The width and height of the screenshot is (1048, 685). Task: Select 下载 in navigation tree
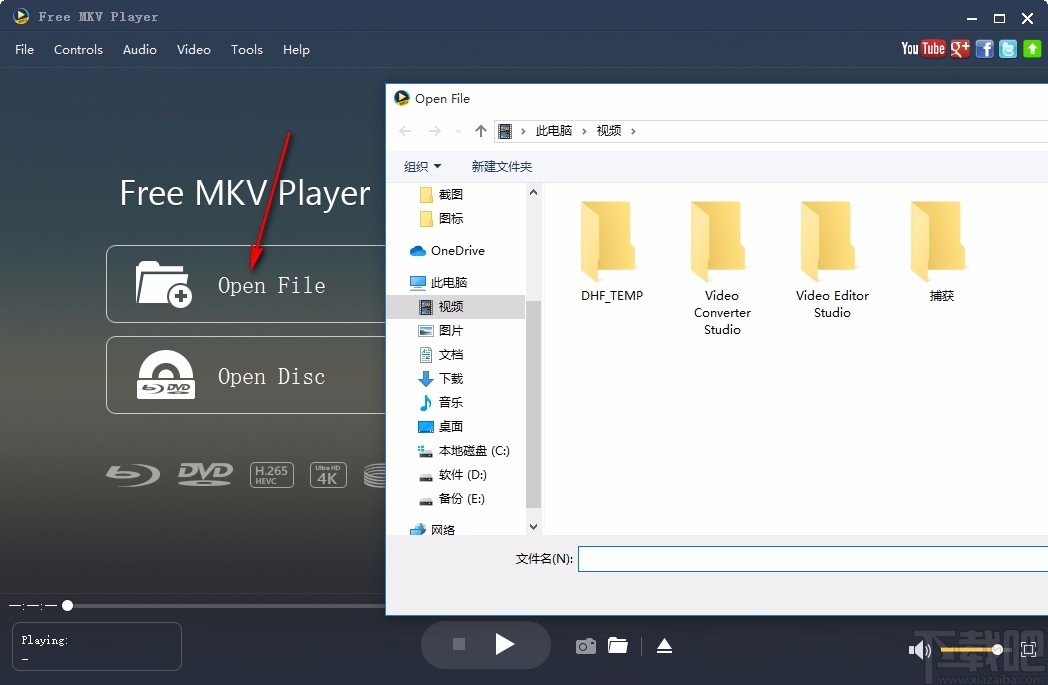click(x=440, y=379)
